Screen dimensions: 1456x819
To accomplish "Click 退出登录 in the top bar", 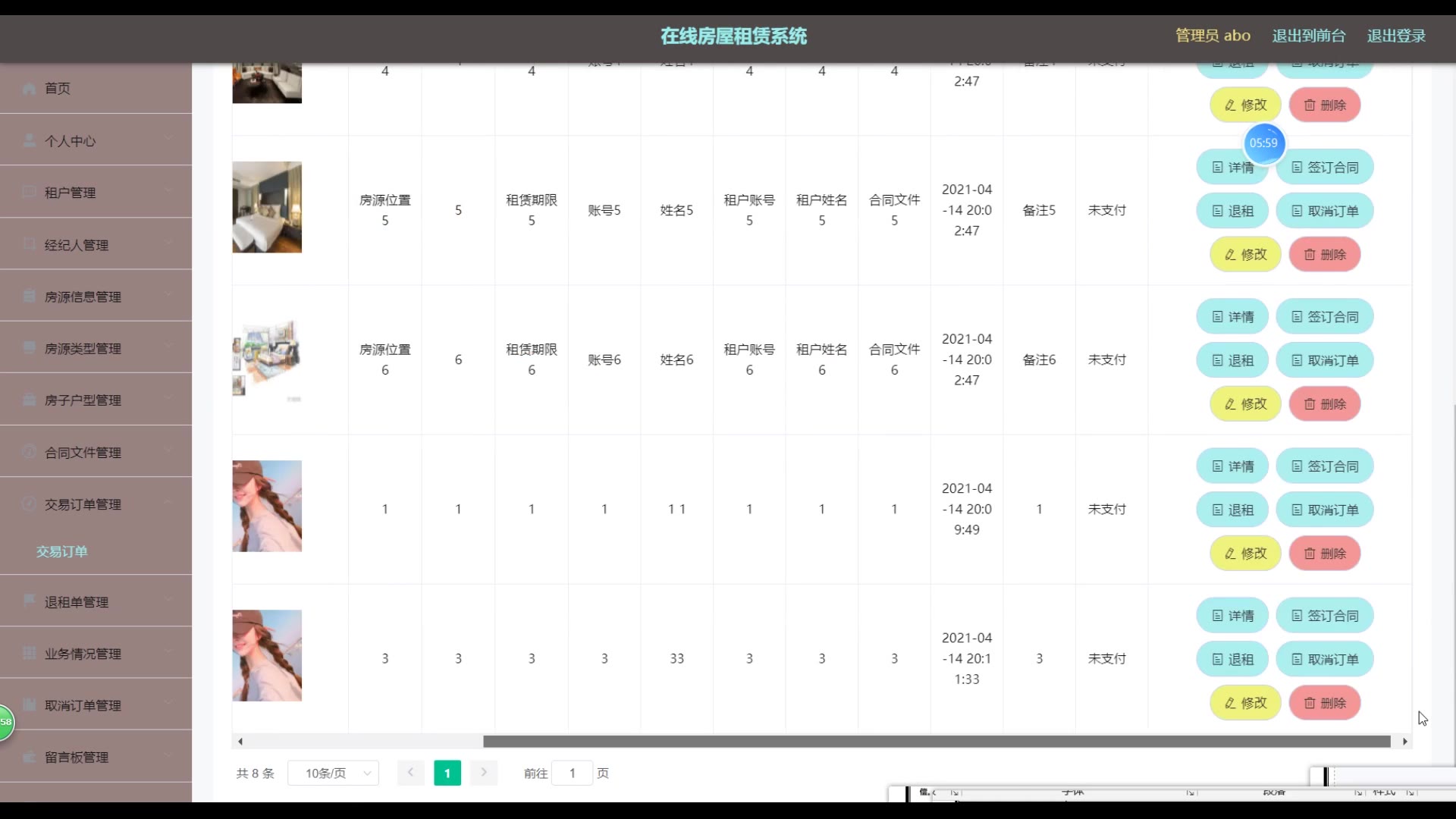I will click(1396, 36).
